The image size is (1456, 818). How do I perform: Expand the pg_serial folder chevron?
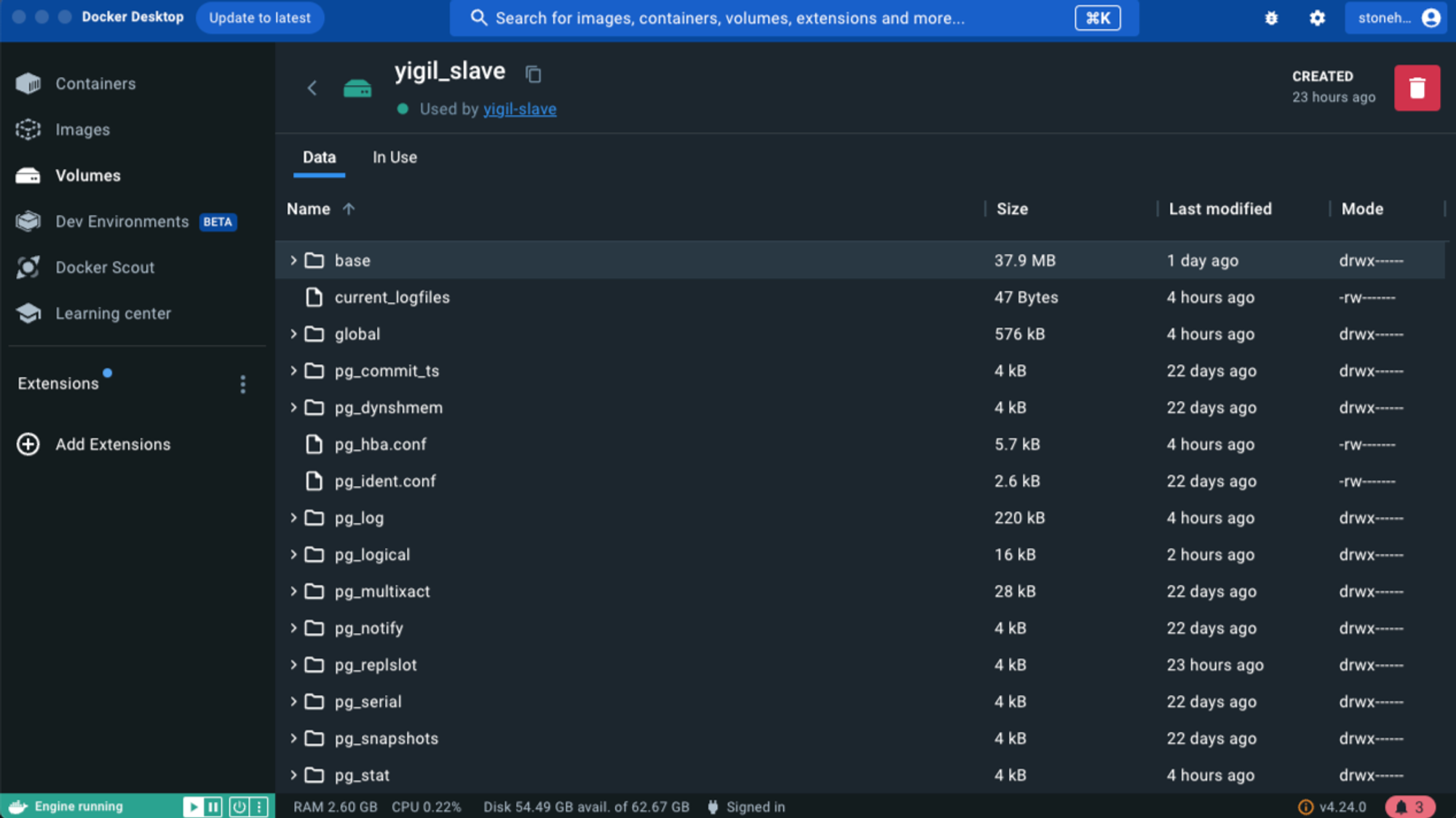tap(293, 702)
